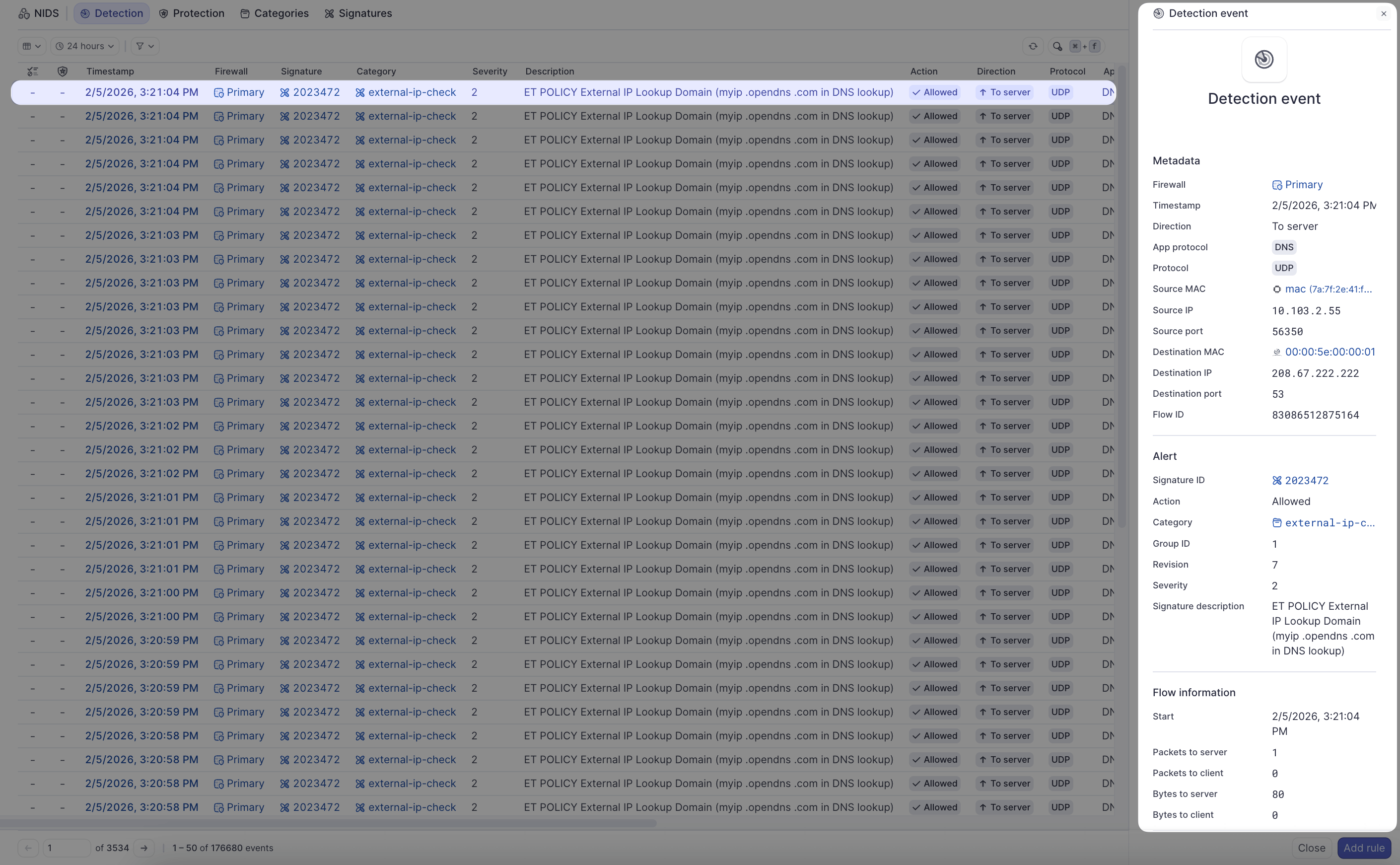Switch to the Signatures tab
Viewport: 1400px width, 865px height.
click(358, 14)
